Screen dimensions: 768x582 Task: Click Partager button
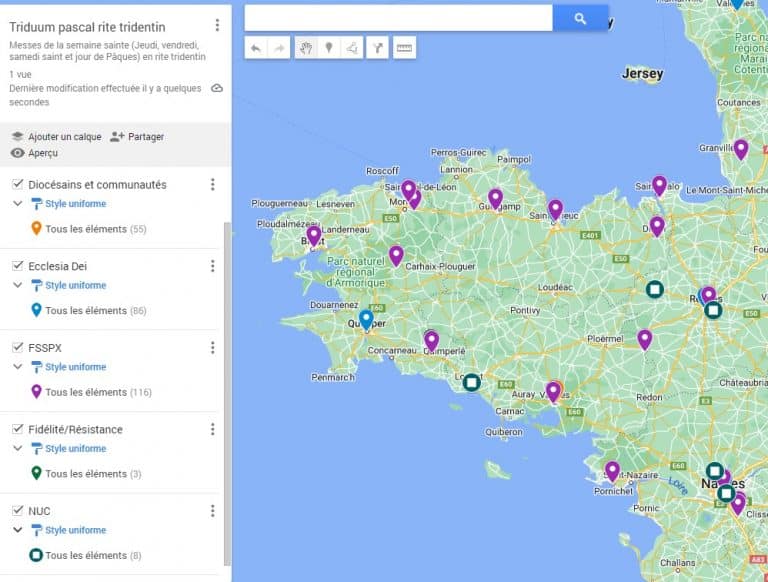[137, 137]
